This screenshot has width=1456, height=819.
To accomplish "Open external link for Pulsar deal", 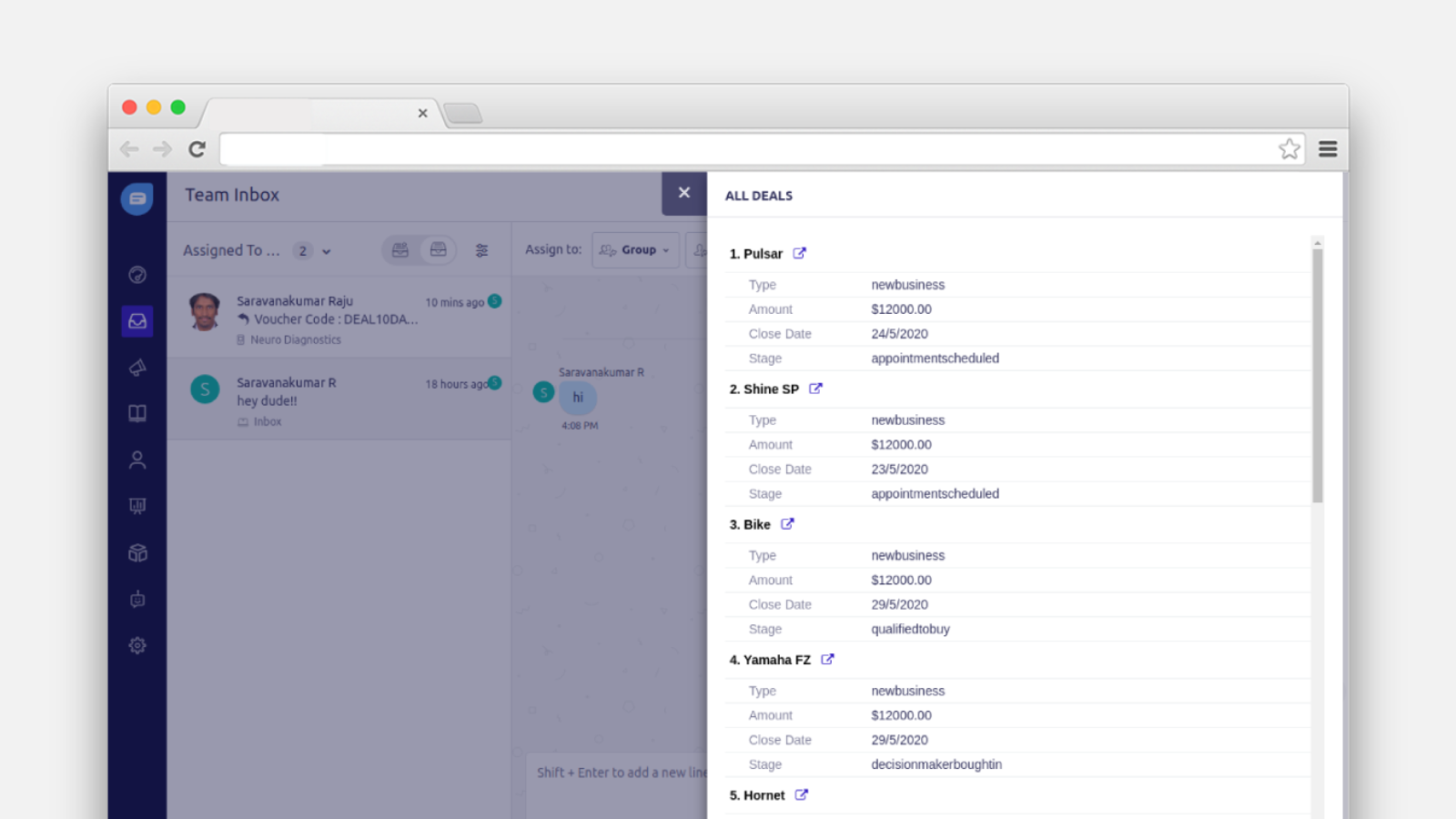I will [799, 254].
